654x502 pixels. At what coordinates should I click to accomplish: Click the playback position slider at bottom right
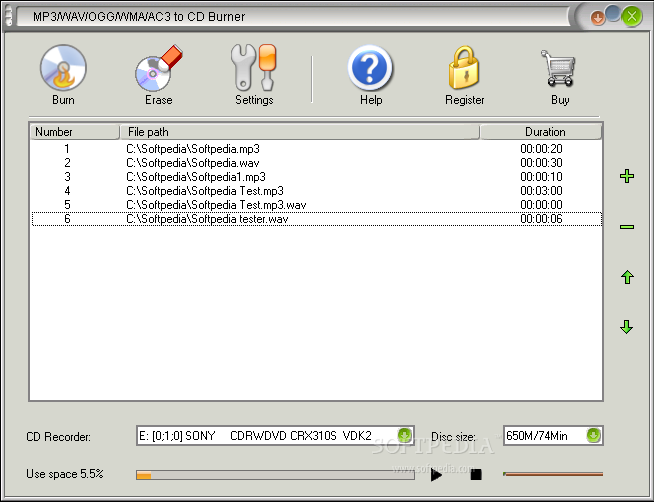coord(553,474)
